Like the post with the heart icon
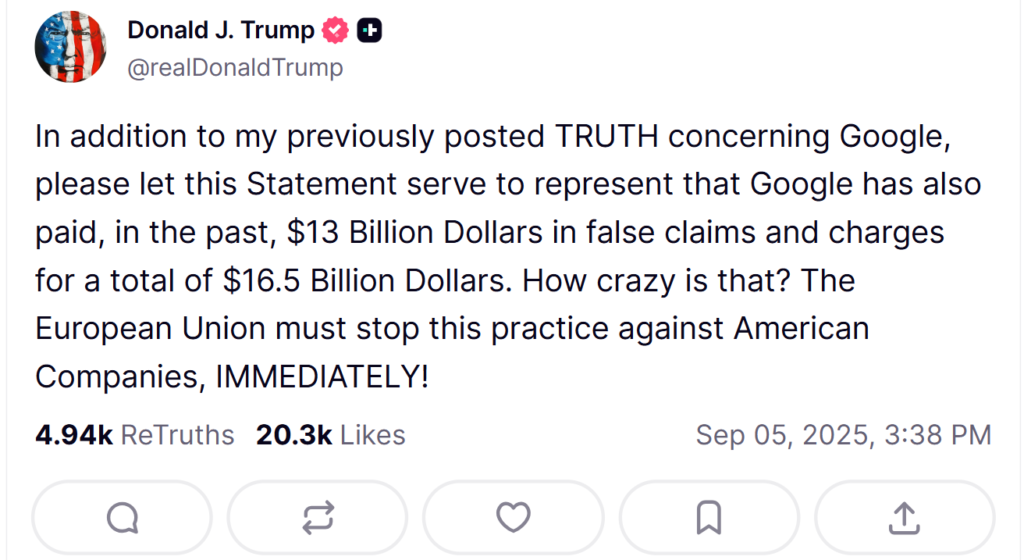1024x560 pixels. click(x=513, y=517)
